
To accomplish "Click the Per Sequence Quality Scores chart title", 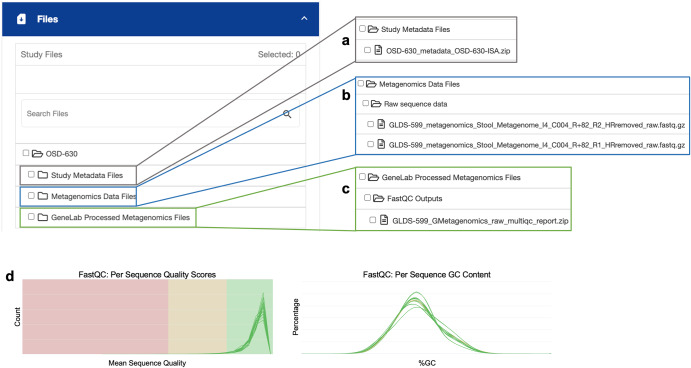I will (147, 275).
